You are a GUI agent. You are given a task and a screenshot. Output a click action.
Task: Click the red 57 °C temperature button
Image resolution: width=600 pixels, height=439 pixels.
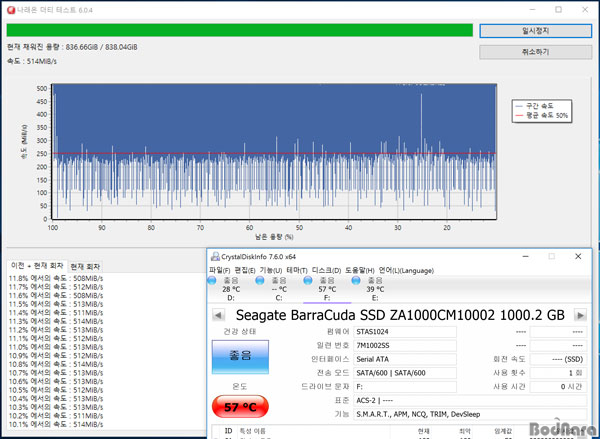(x=240, y=406)
